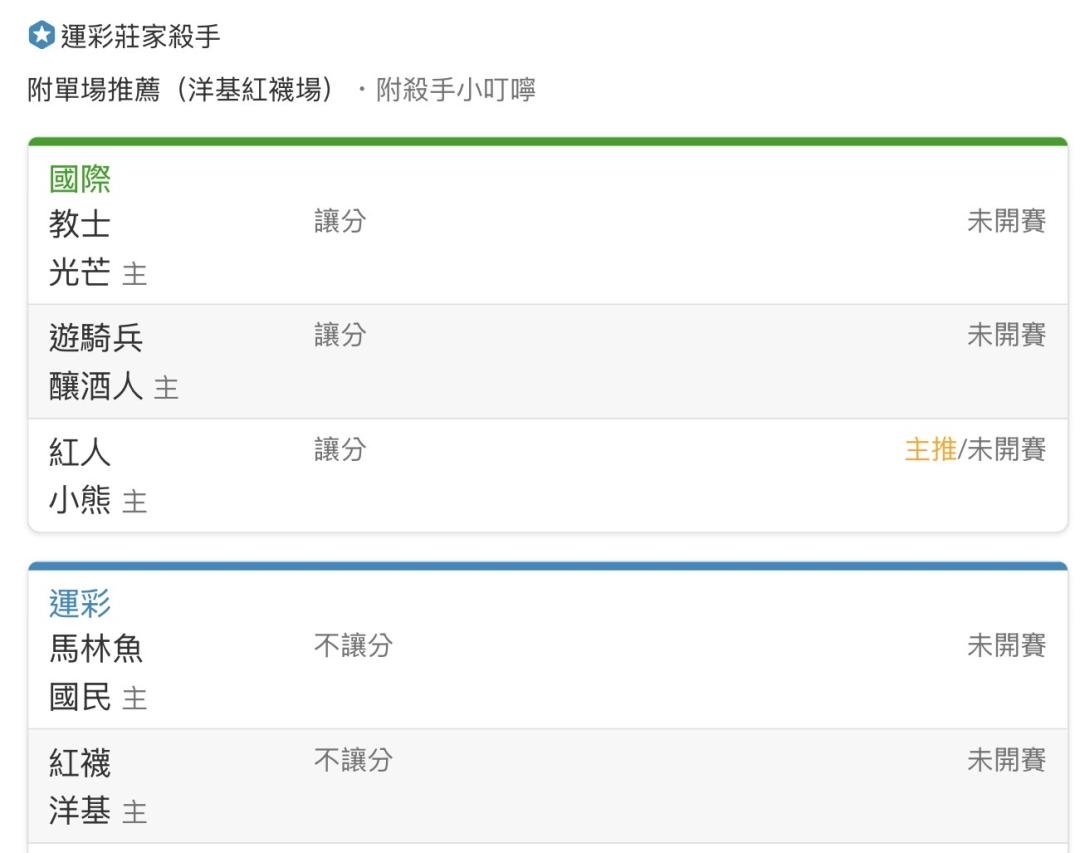Select the 遊騎兵 team name
Viewport: 1080px width, 853px height.
96,338
